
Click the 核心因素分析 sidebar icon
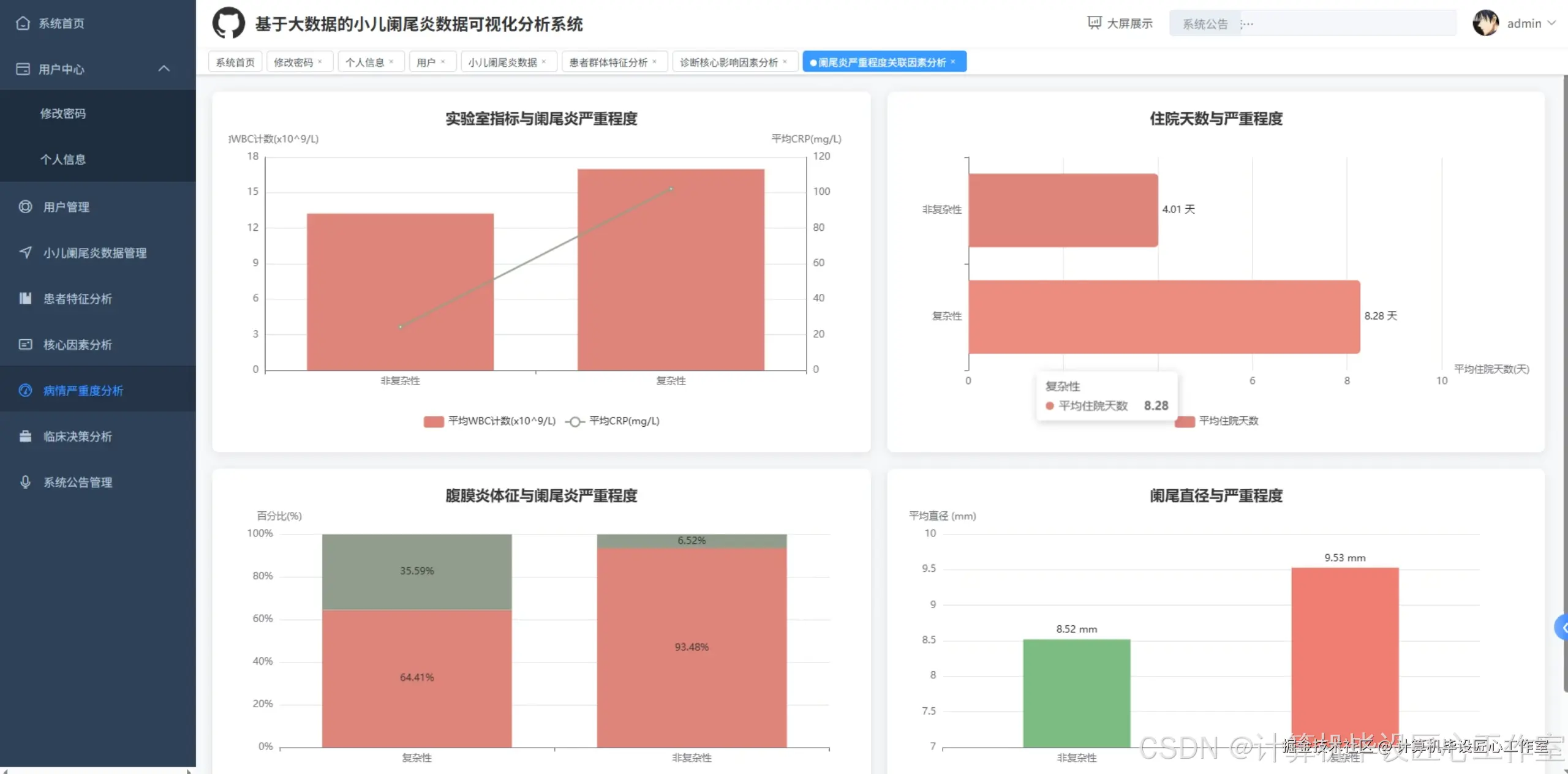pos(25,344)
